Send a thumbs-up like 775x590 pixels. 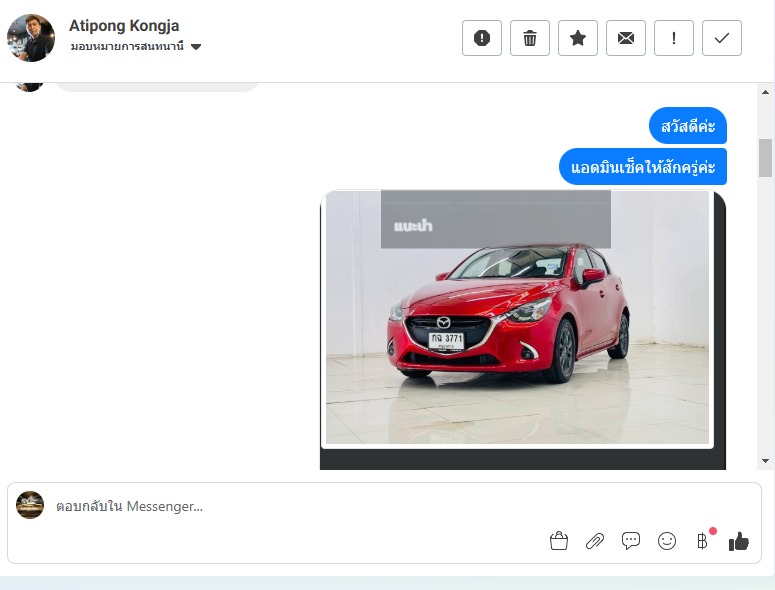pos(739,541)
